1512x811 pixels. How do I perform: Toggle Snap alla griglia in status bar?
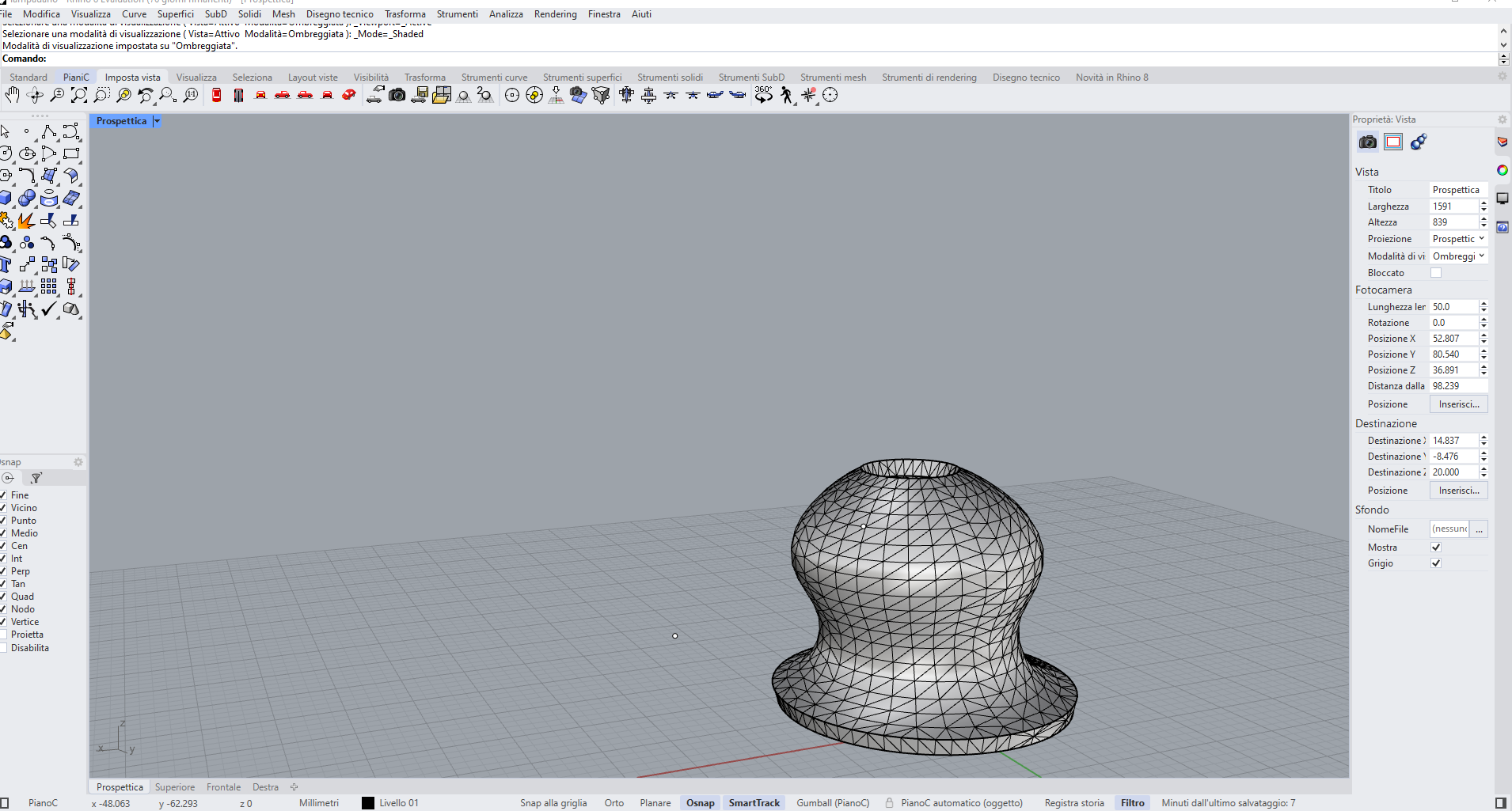click(553, 803)
